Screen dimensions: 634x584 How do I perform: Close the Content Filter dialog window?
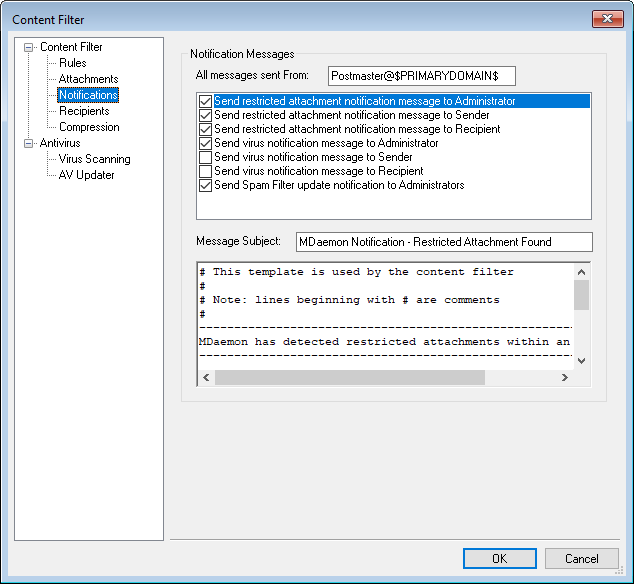coord(607,19)
